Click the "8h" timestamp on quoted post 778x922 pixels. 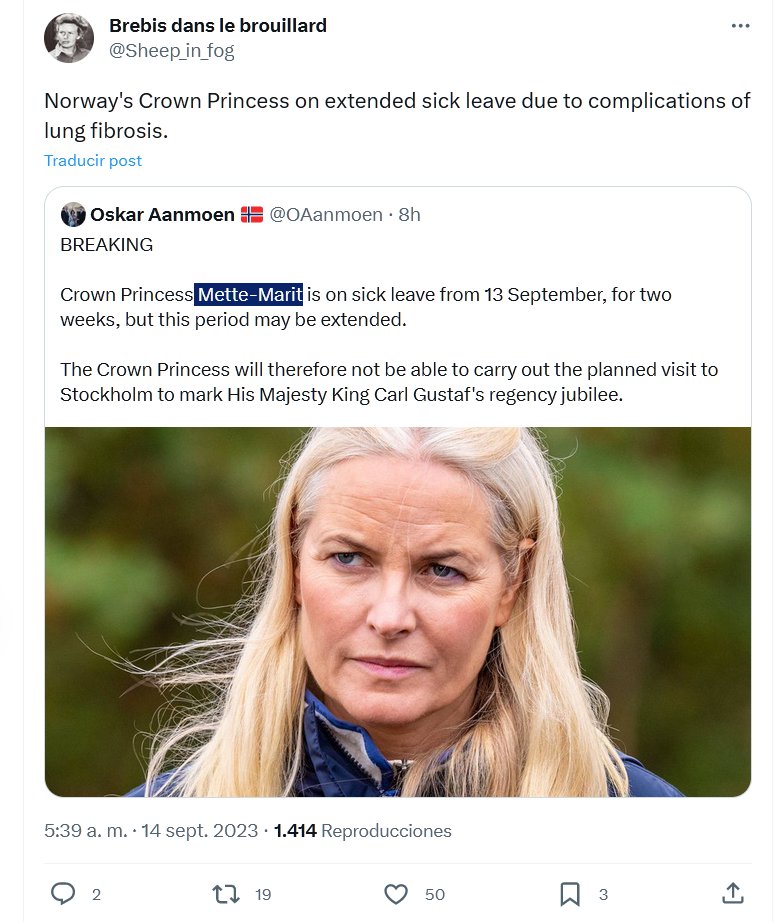(x=409, y=214)
